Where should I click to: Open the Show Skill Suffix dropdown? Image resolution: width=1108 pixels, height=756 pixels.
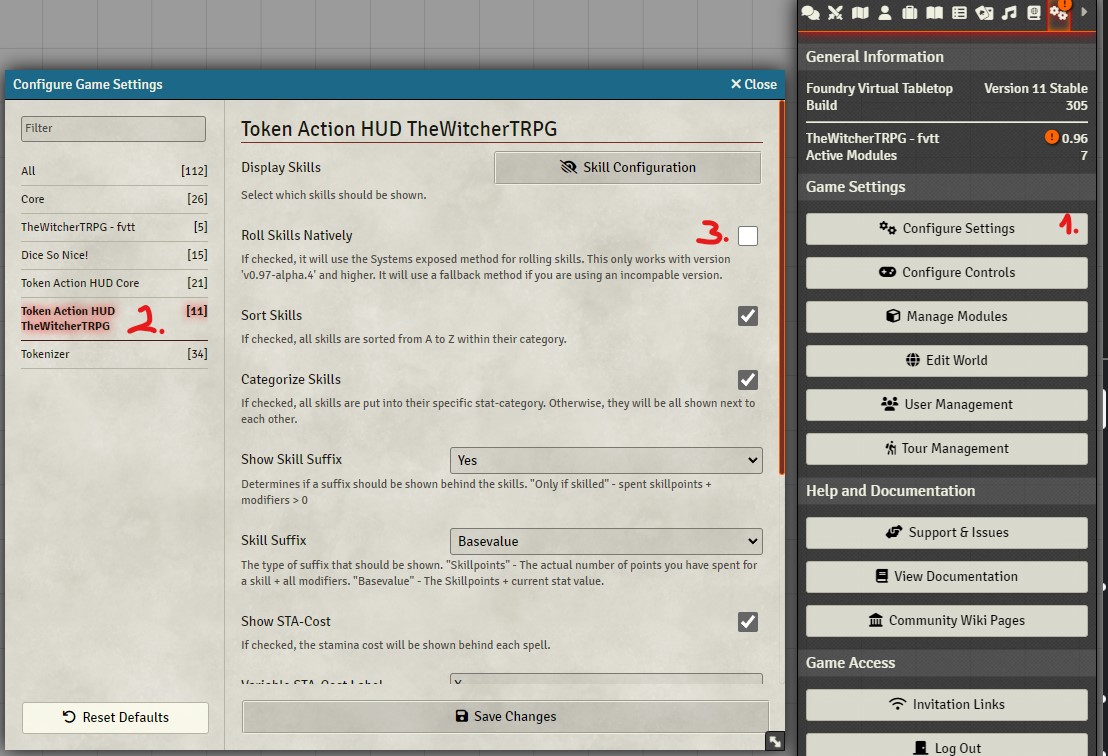pos(606,459)
